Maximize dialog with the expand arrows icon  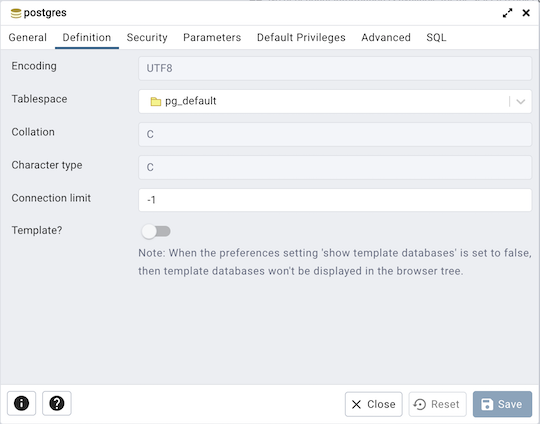tap(507, 13)
